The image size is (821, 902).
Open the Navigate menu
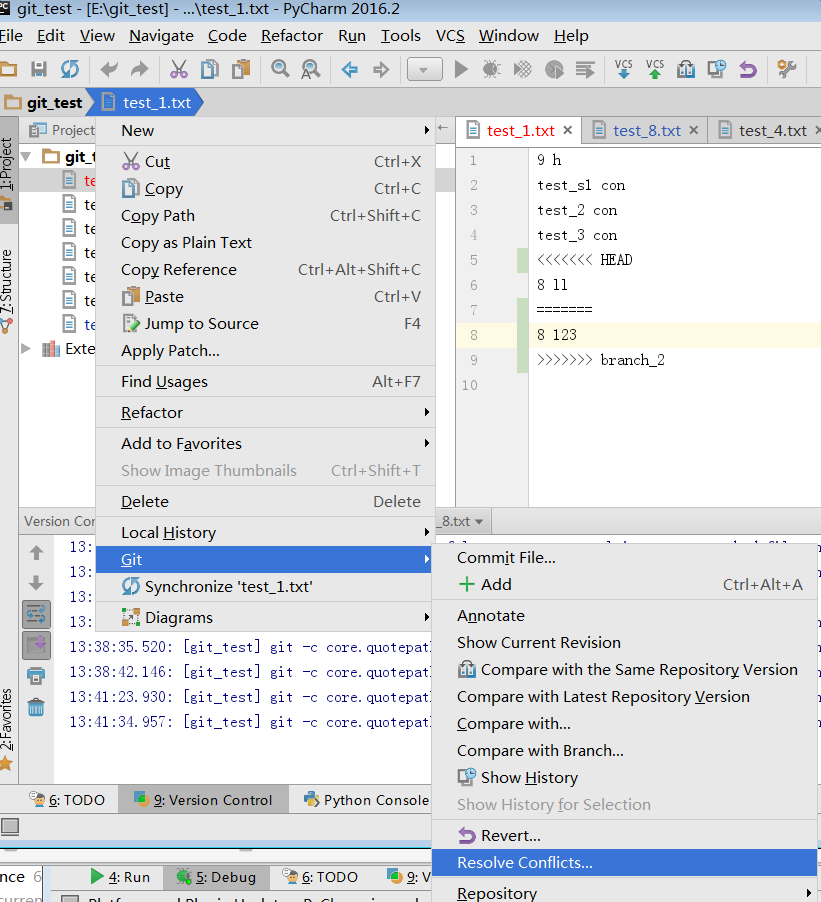[x=161, y=36]
